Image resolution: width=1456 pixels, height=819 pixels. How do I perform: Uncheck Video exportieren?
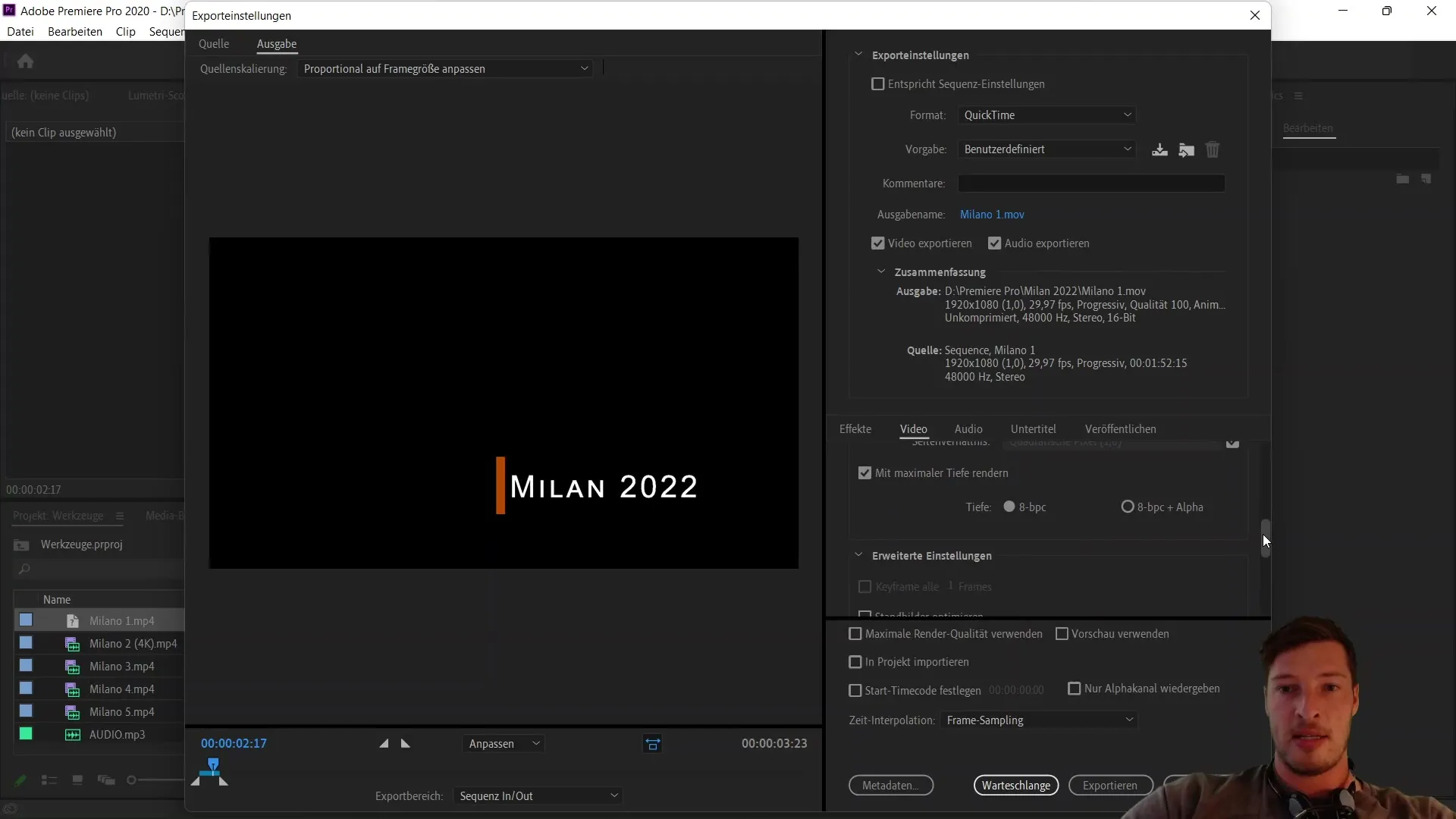[x=878, y=243]
